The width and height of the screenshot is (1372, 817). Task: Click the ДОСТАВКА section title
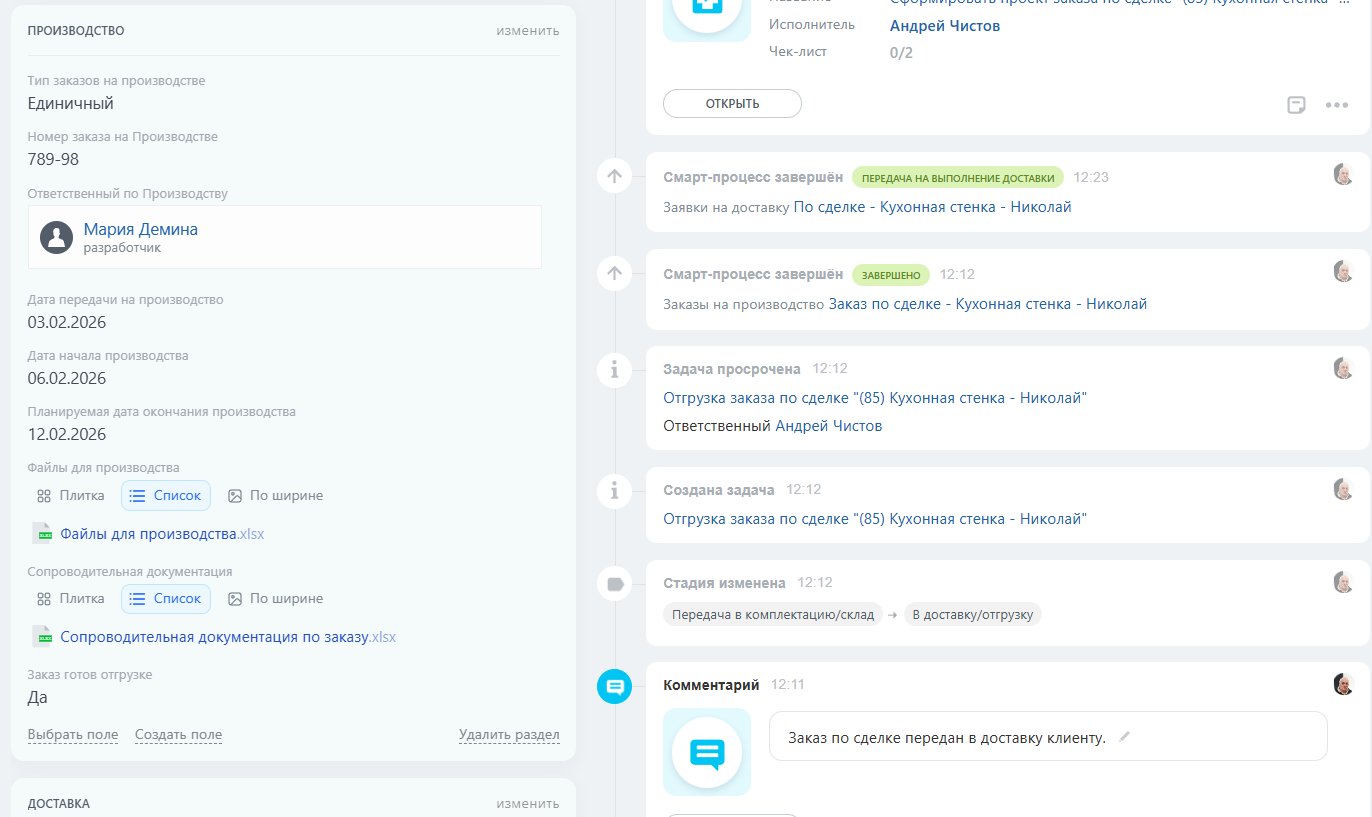pyautogui.click(x=58, y=804)
